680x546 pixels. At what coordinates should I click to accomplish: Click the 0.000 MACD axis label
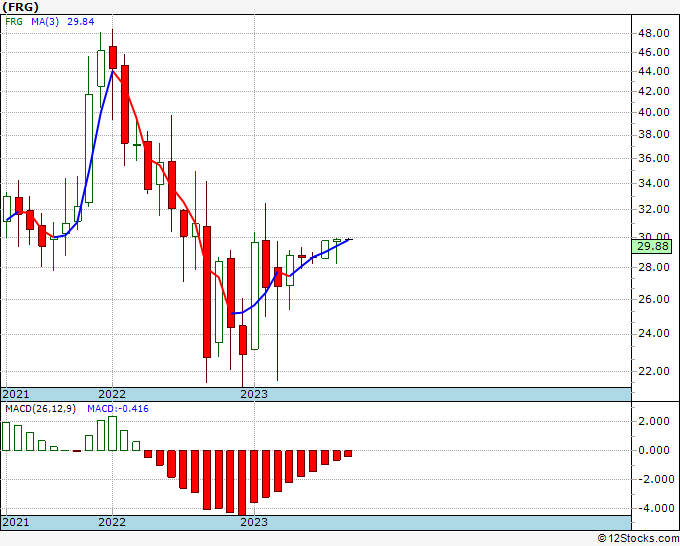point(654,451)
